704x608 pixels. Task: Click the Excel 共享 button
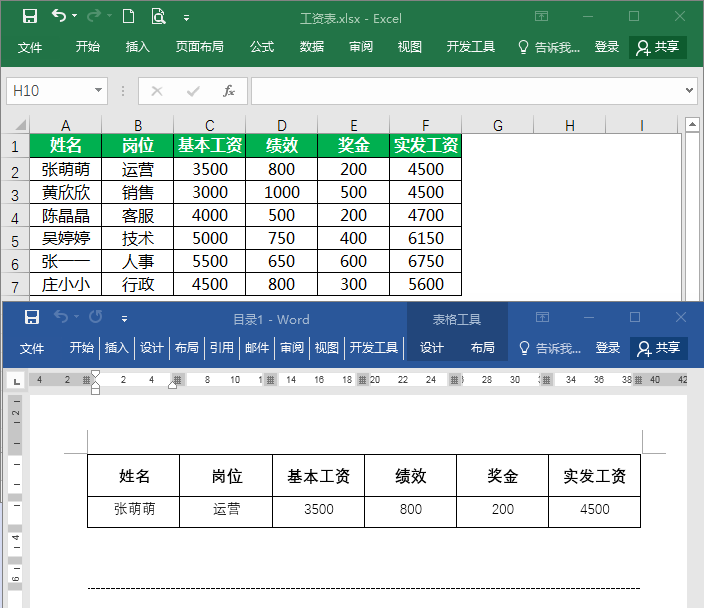tap(658, 47)
